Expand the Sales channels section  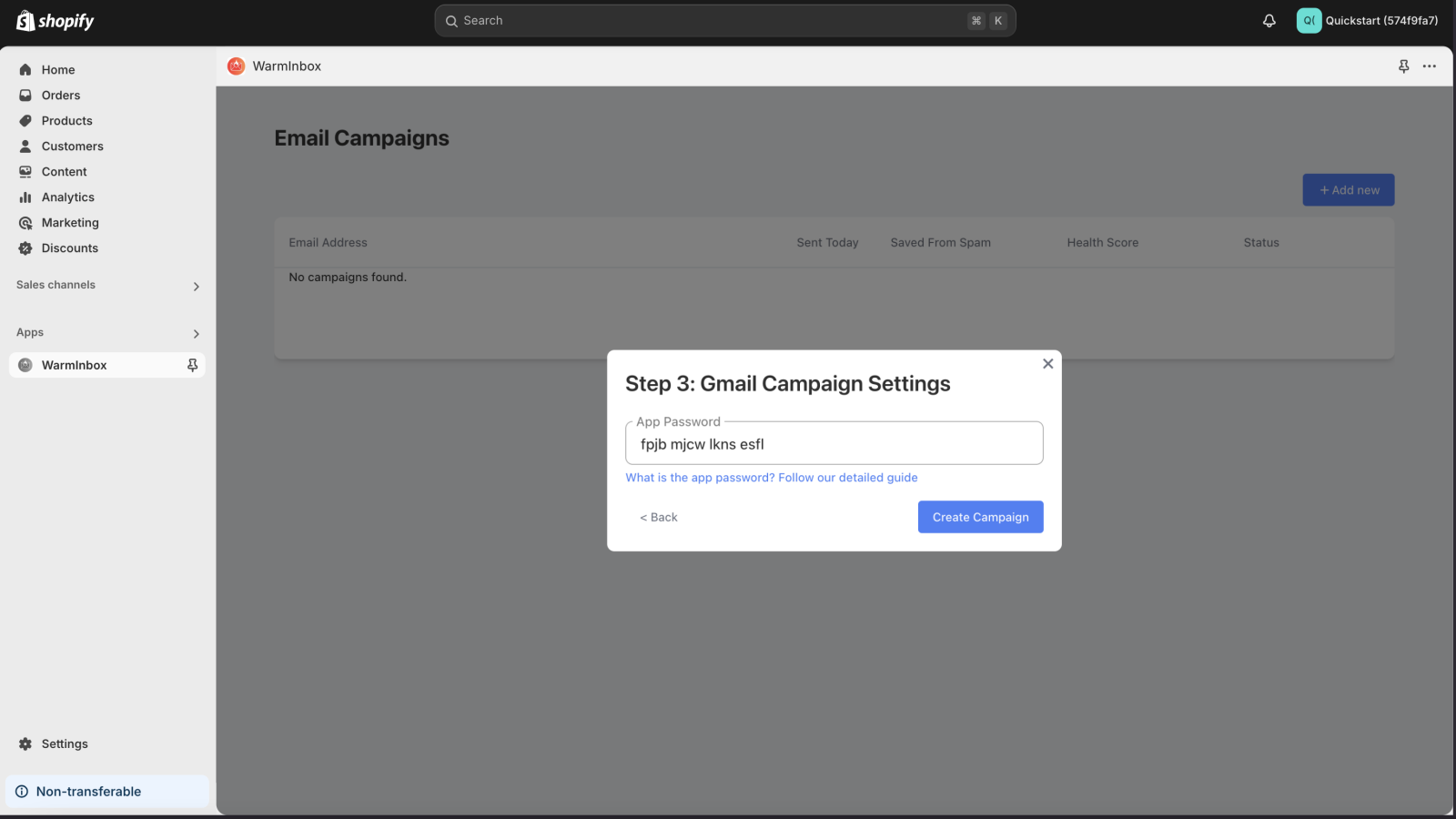196,286
